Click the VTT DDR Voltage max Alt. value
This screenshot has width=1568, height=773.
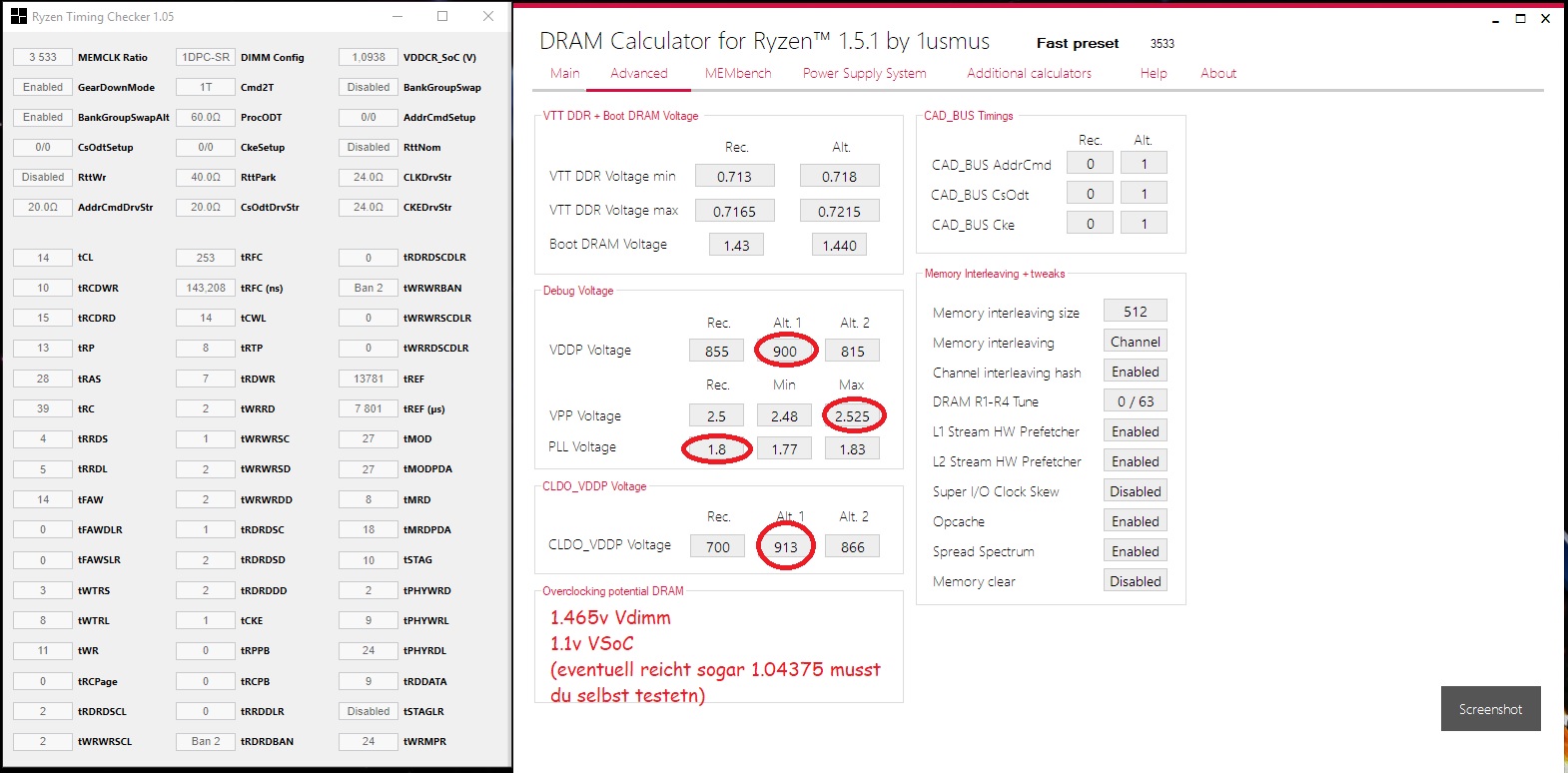[x=839, y=212]
